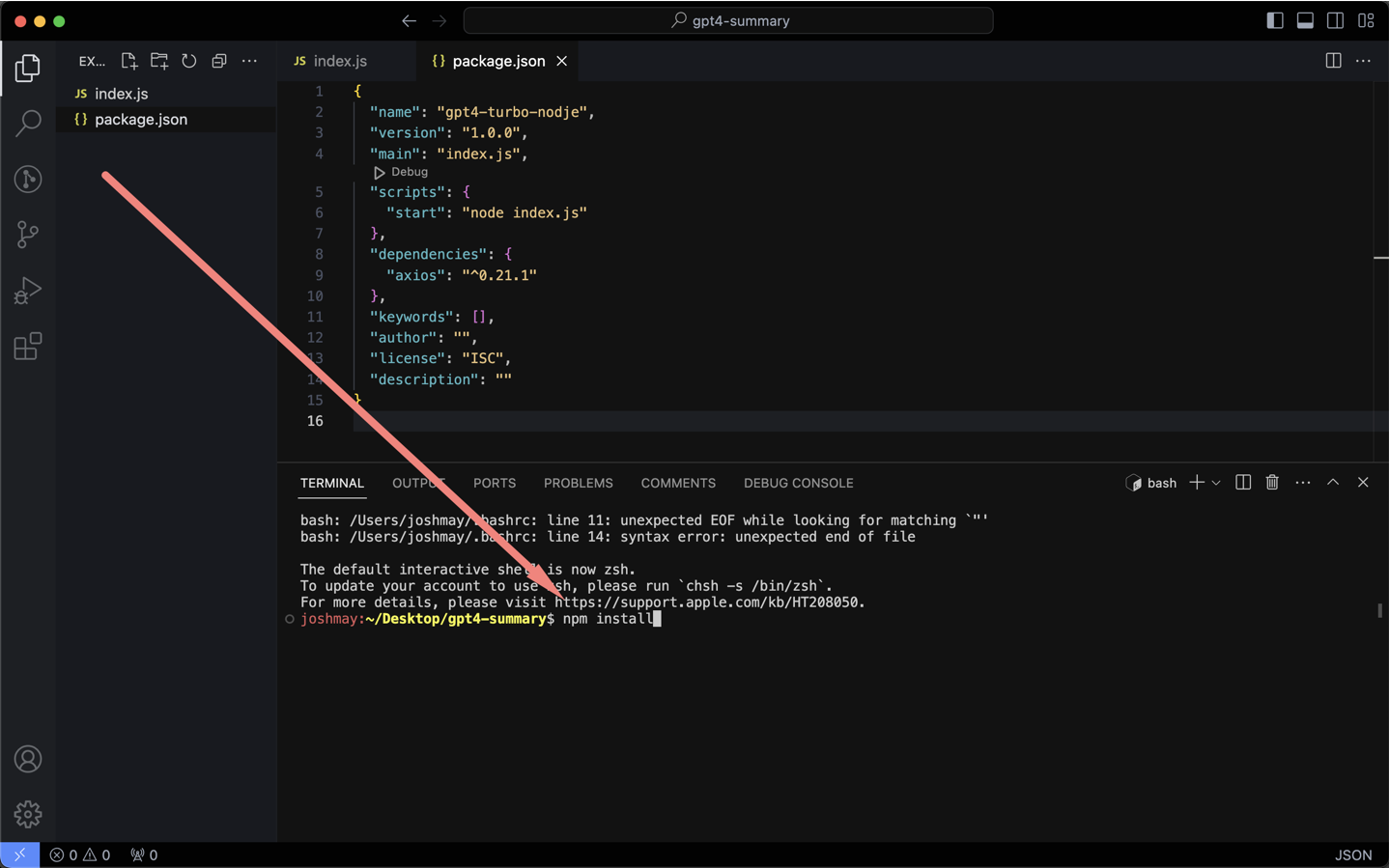Open Explorer more actions ellipsis
1390x868 pixels.
click(x=249, y=61)
